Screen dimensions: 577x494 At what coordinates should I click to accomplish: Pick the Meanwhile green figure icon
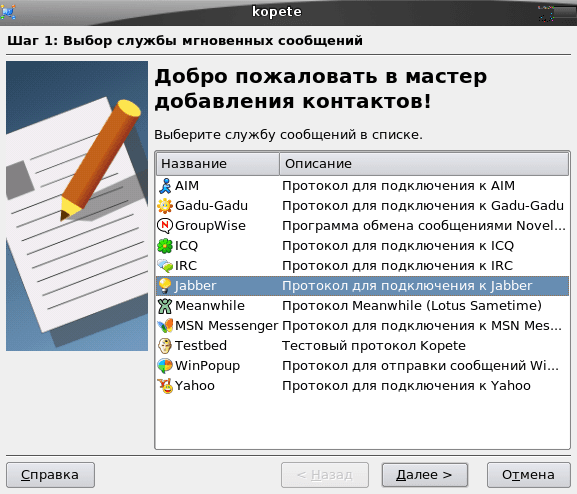tap(165, 306)
